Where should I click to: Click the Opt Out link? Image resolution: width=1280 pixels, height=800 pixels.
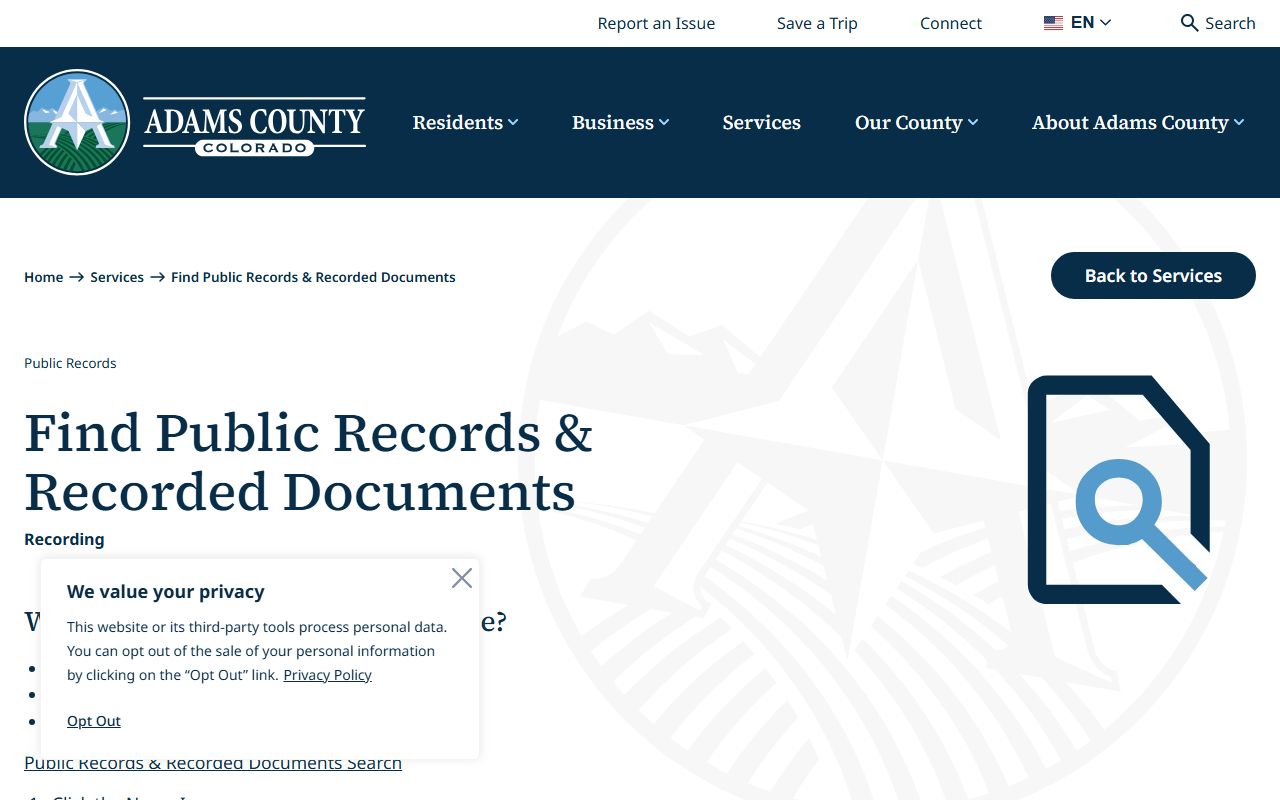94,721
